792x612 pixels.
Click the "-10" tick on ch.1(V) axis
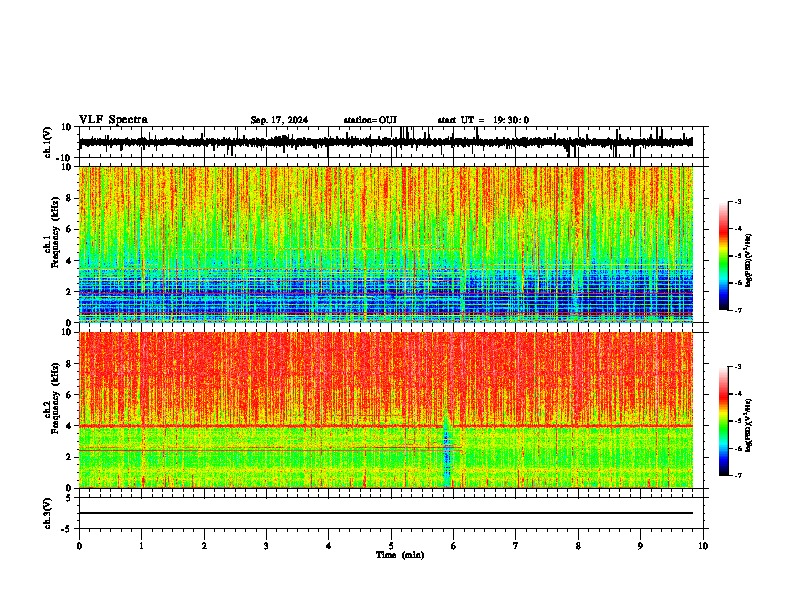tap(65, 158)
